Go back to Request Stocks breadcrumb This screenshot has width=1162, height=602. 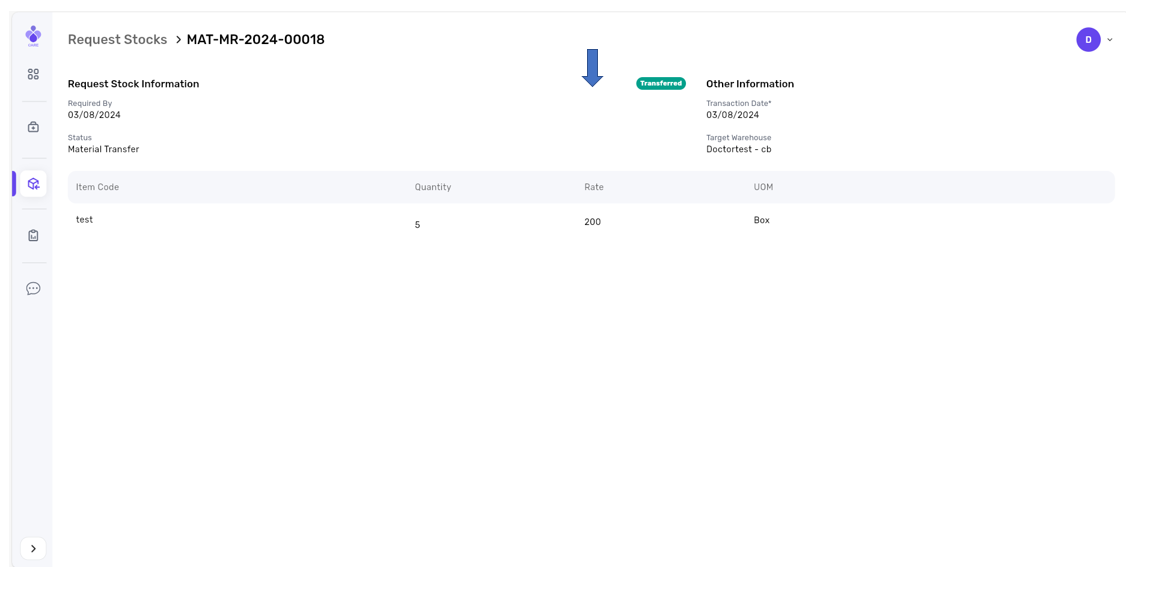coord(117,40)
